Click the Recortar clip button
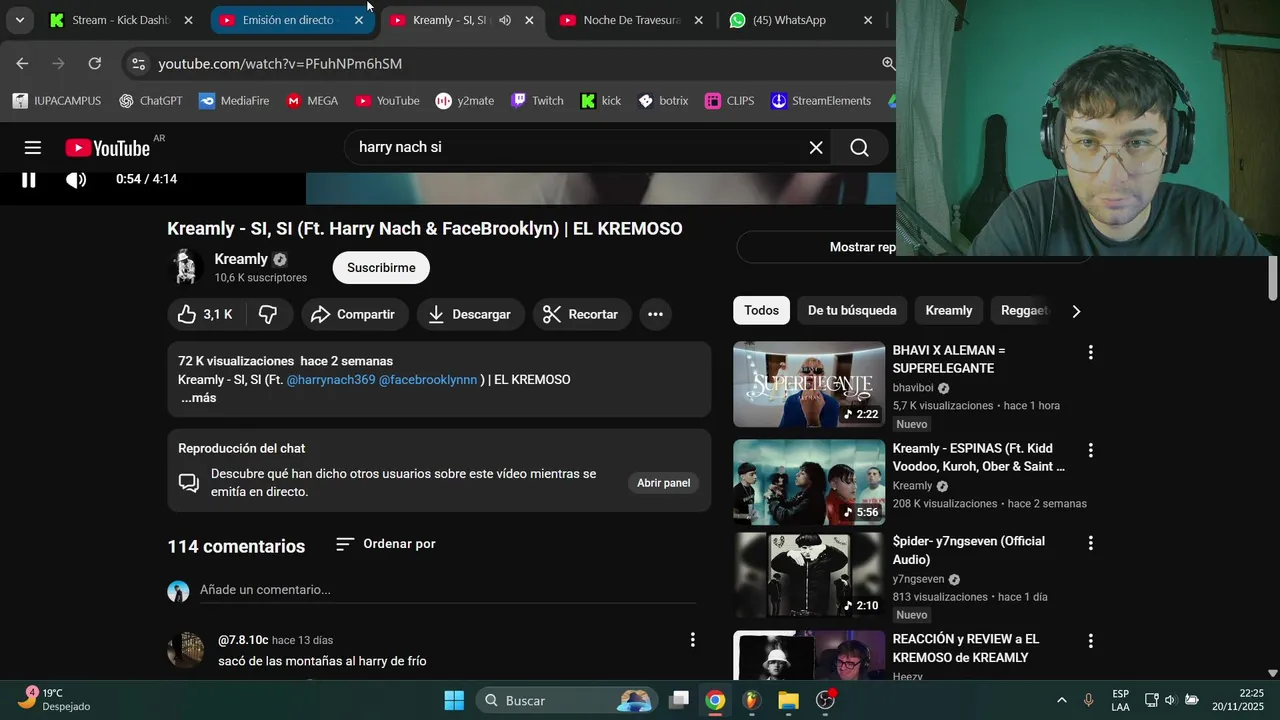Image resolution: width=1280 pixels, height=720 pixels. tap(581, 314)
